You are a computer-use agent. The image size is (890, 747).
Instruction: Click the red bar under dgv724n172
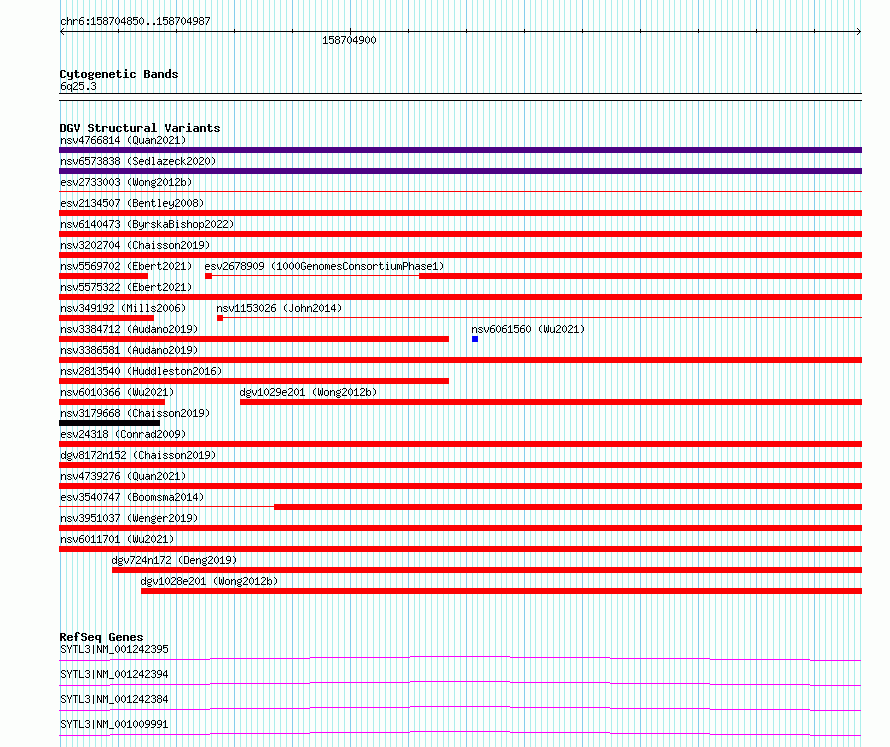tap(487, 570)
